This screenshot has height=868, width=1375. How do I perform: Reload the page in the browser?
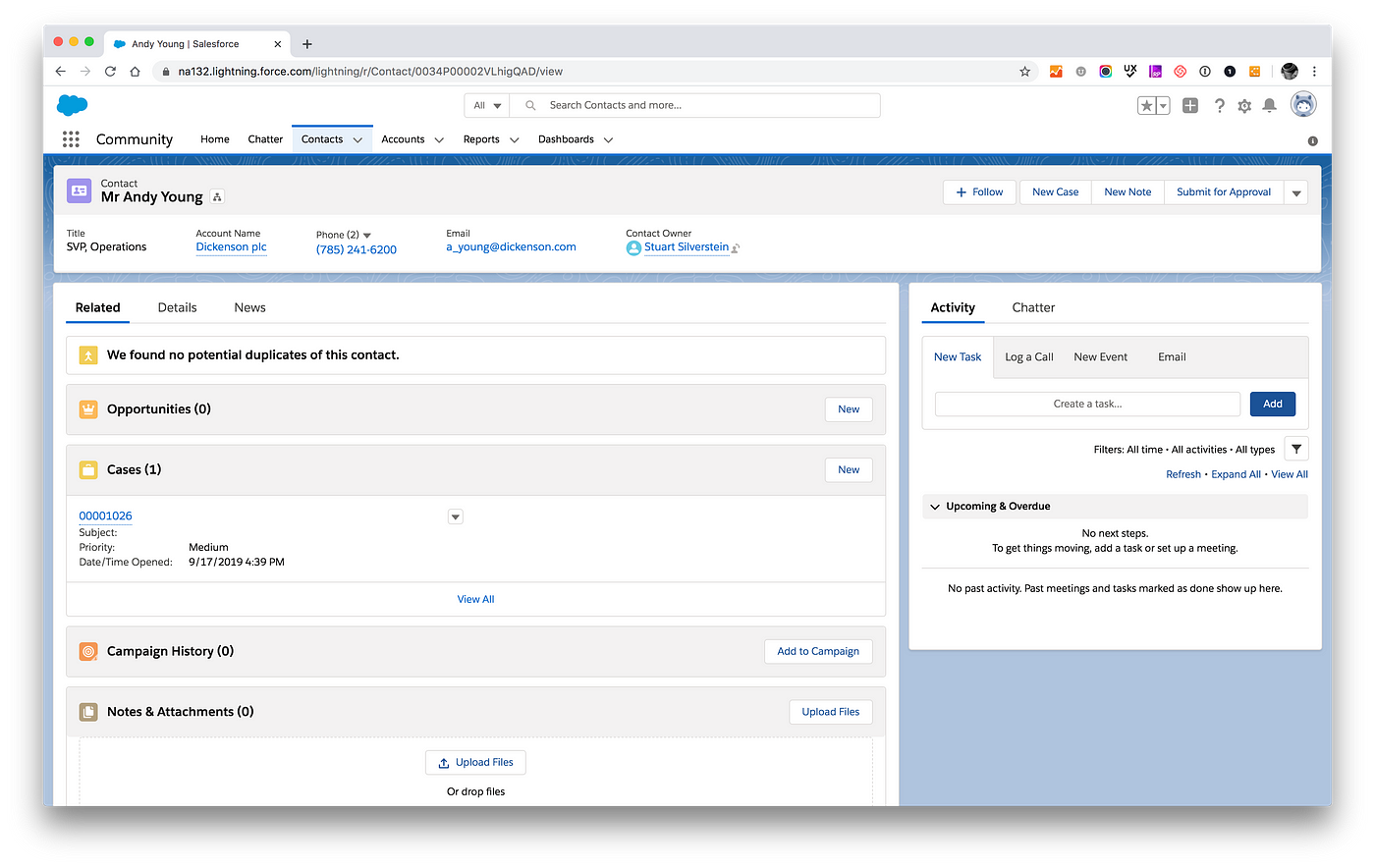coord(110,72)
